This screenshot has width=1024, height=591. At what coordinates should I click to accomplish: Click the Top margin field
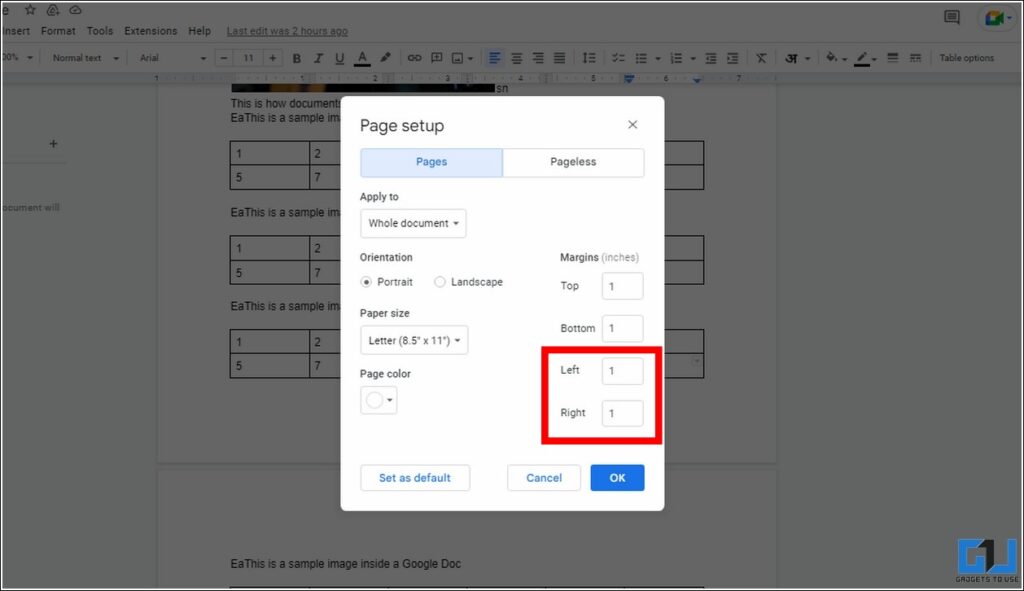[x=622, y=286]
